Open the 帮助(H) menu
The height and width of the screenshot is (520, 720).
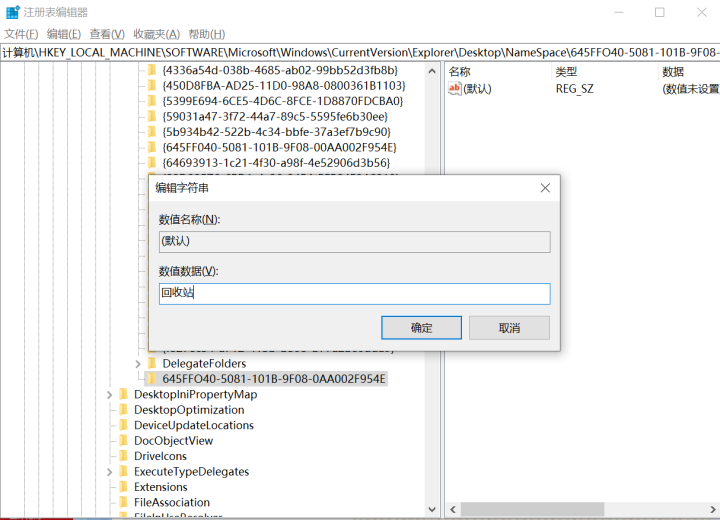(207, 34)
